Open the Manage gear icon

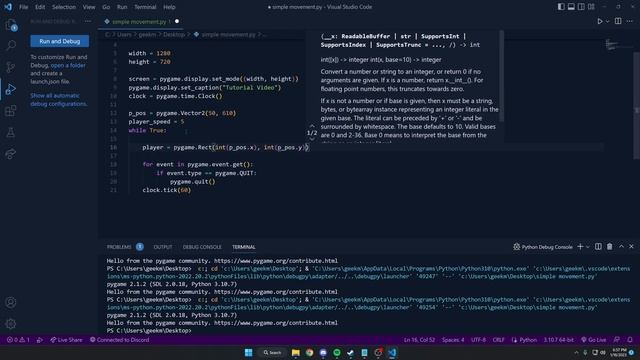(11, 324)
